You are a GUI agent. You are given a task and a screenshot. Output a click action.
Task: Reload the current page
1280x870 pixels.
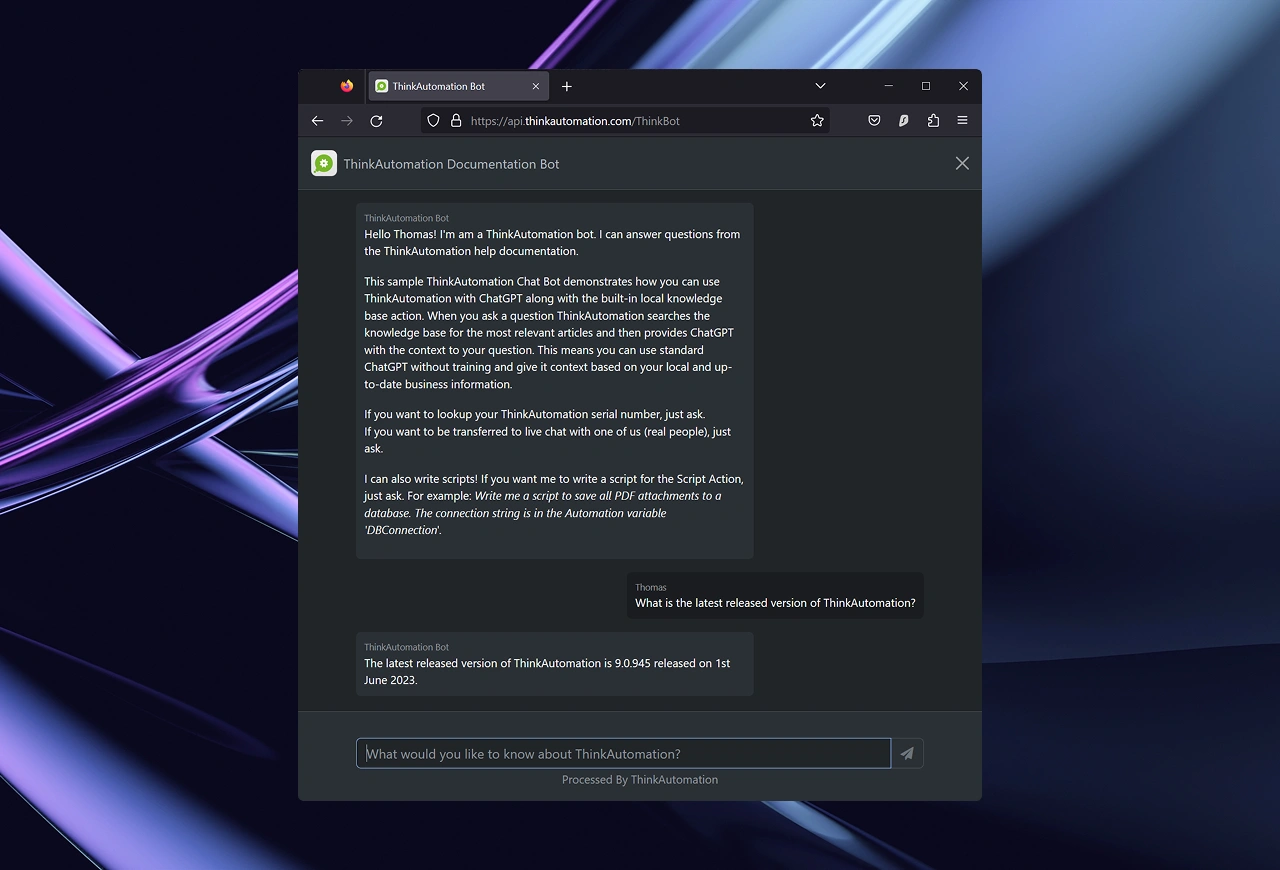tap(376, 120)
